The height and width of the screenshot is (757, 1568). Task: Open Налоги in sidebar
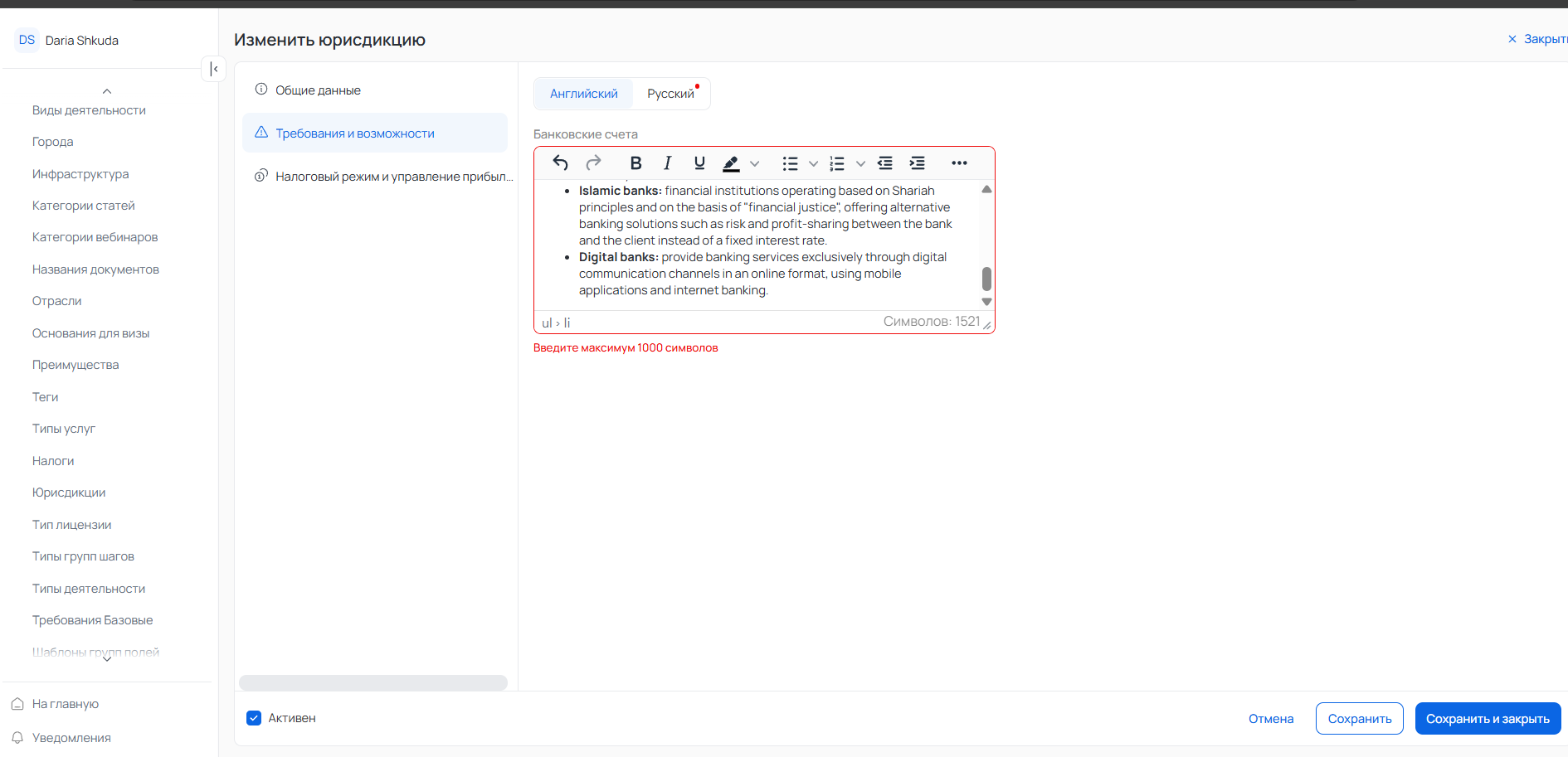pos(53,461)
